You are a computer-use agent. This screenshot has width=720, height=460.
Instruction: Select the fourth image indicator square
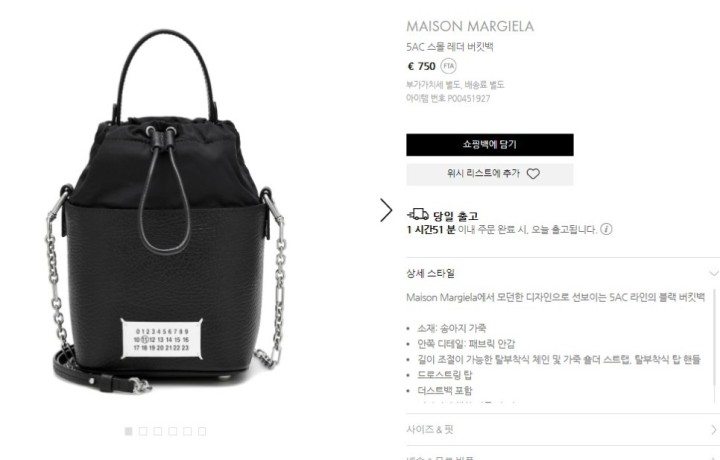(x=173, y=431)
